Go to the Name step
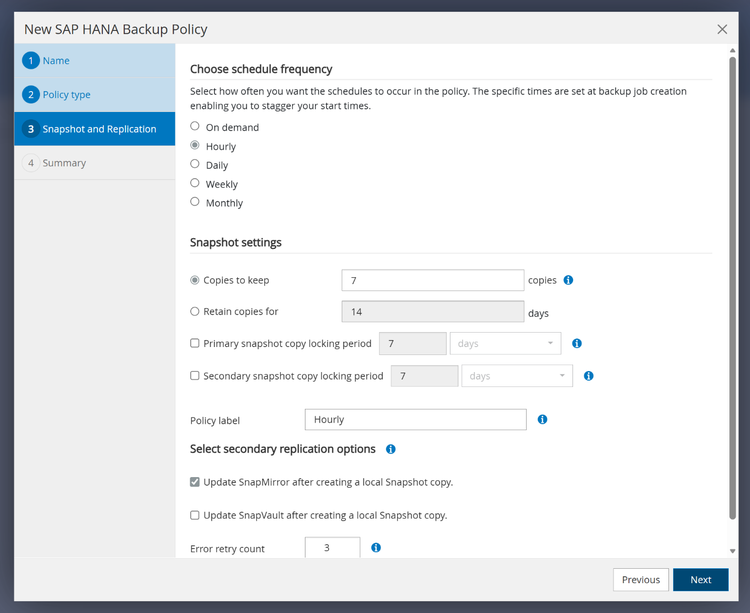Image resolution: width=750 pixels, height=613 pixels. [95, 61]
